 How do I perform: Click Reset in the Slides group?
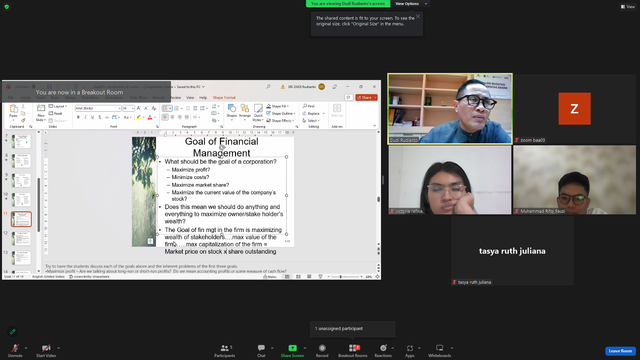[56, 113]
